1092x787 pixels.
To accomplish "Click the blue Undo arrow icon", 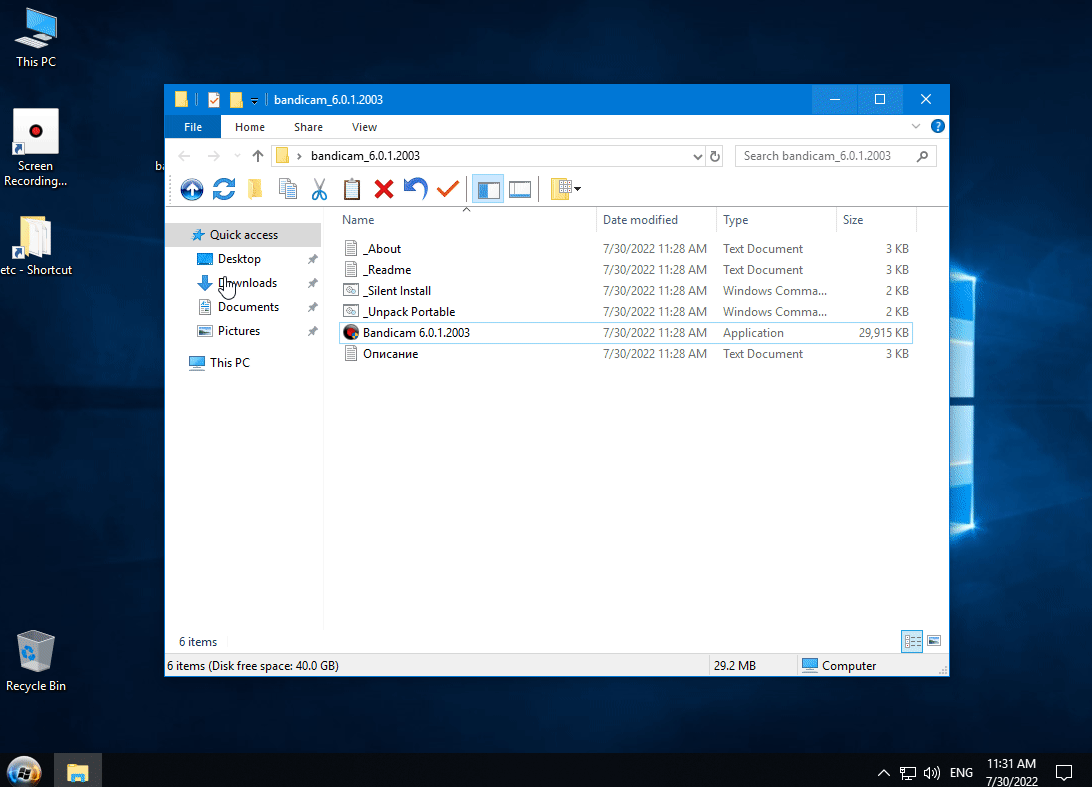I will click(416, 189).
